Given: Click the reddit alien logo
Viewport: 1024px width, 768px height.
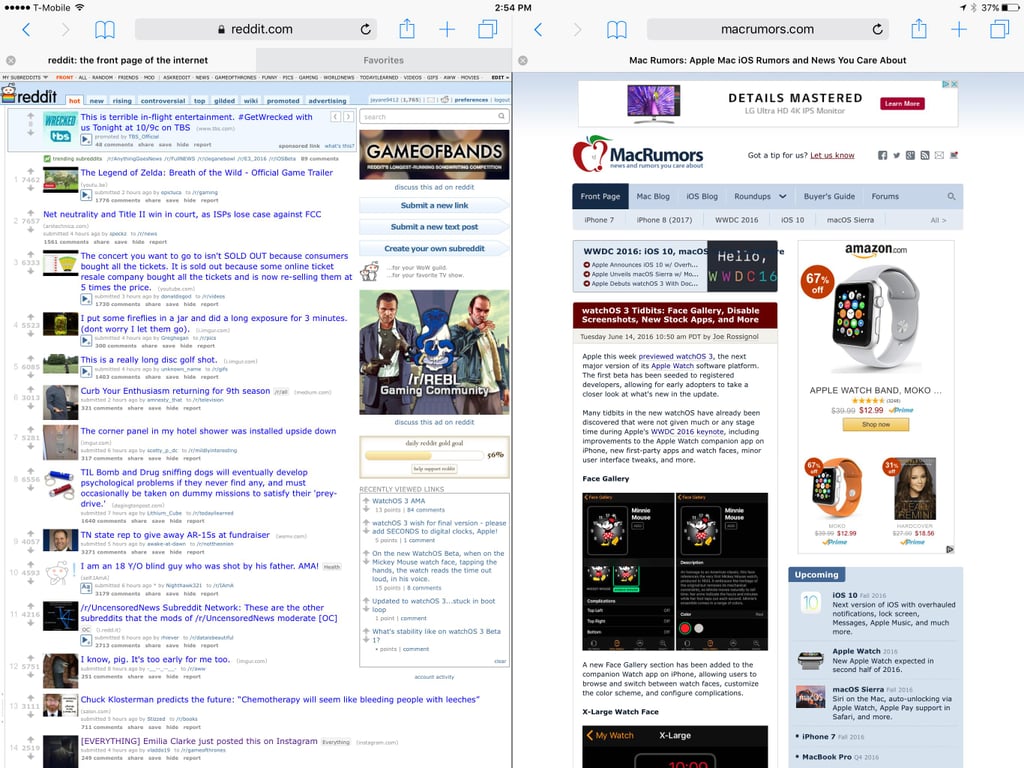Looking at the screenshot, I should 8,94.
